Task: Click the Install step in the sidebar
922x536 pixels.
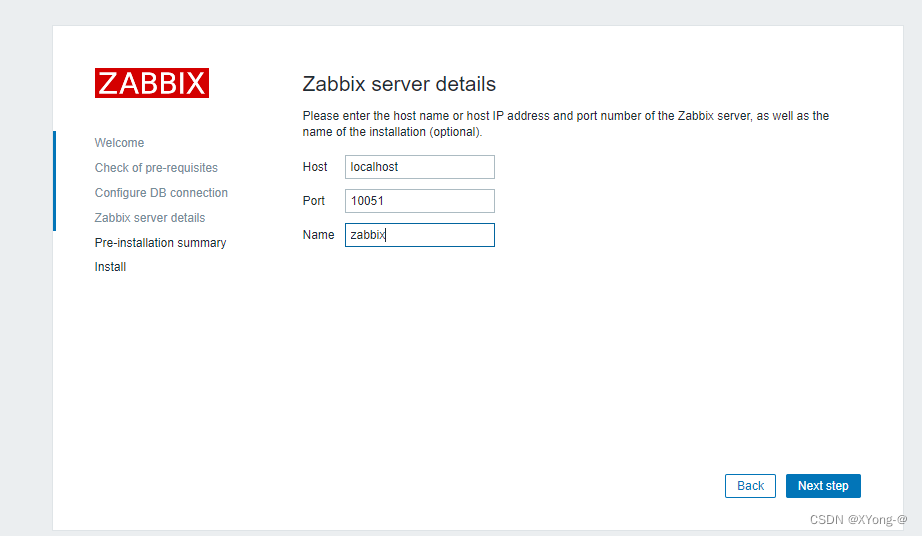Action: [111, 267]
